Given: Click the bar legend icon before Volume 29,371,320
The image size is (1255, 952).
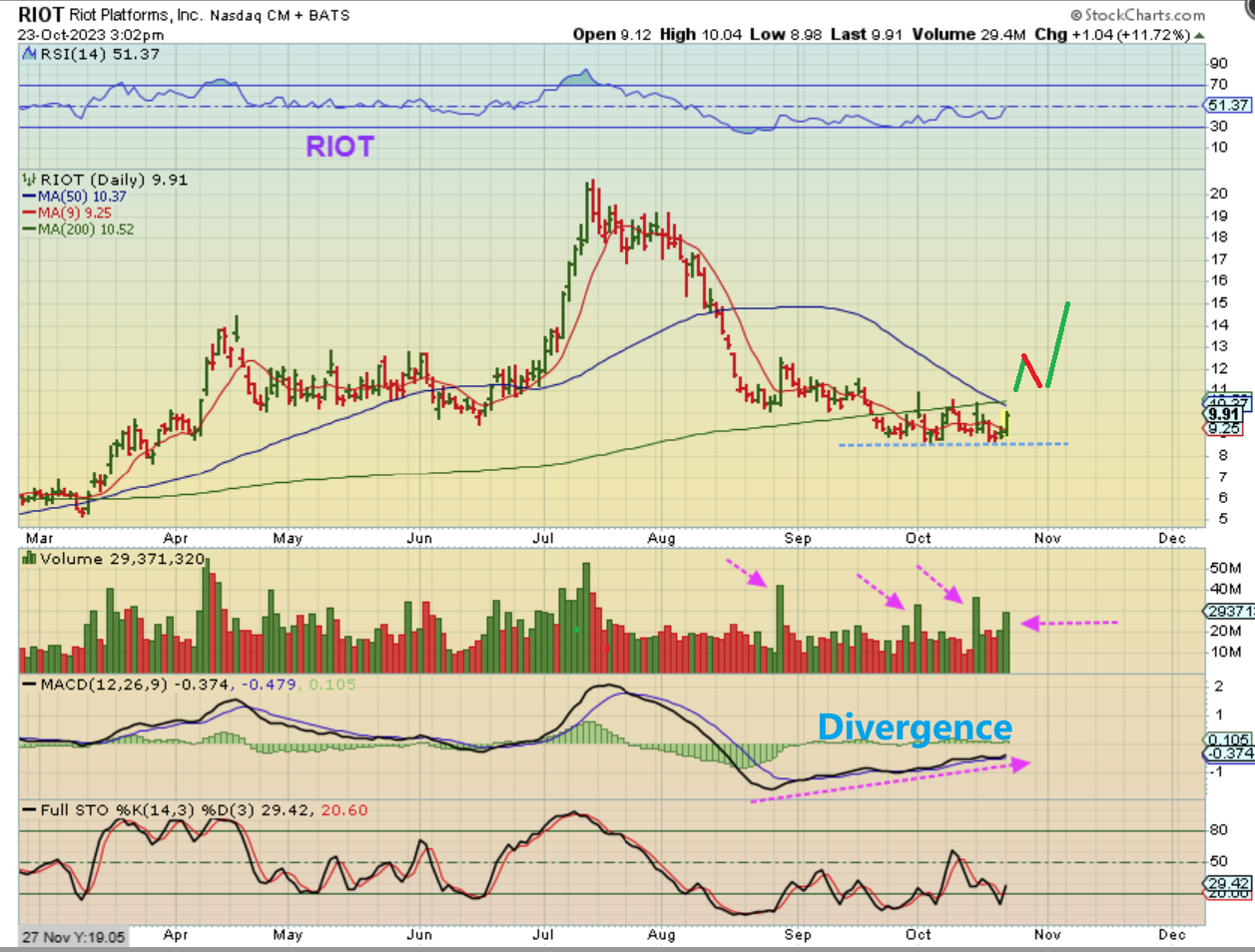Looking at the screenshot, I should [x=30, y=559].
